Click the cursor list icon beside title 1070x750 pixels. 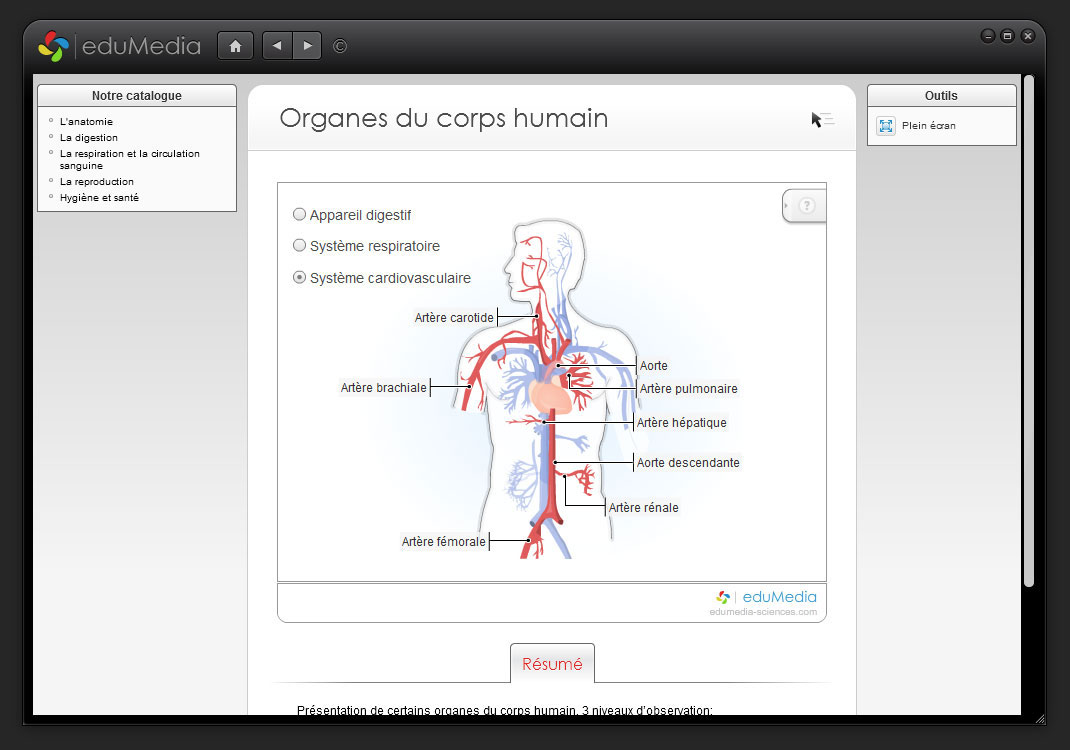(822, 120)
